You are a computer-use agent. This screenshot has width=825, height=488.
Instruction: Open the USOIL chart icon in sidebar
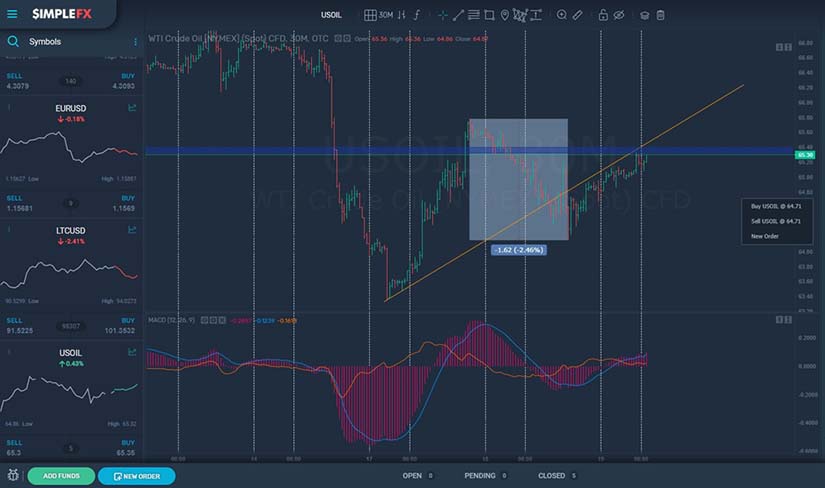(132, 352)
